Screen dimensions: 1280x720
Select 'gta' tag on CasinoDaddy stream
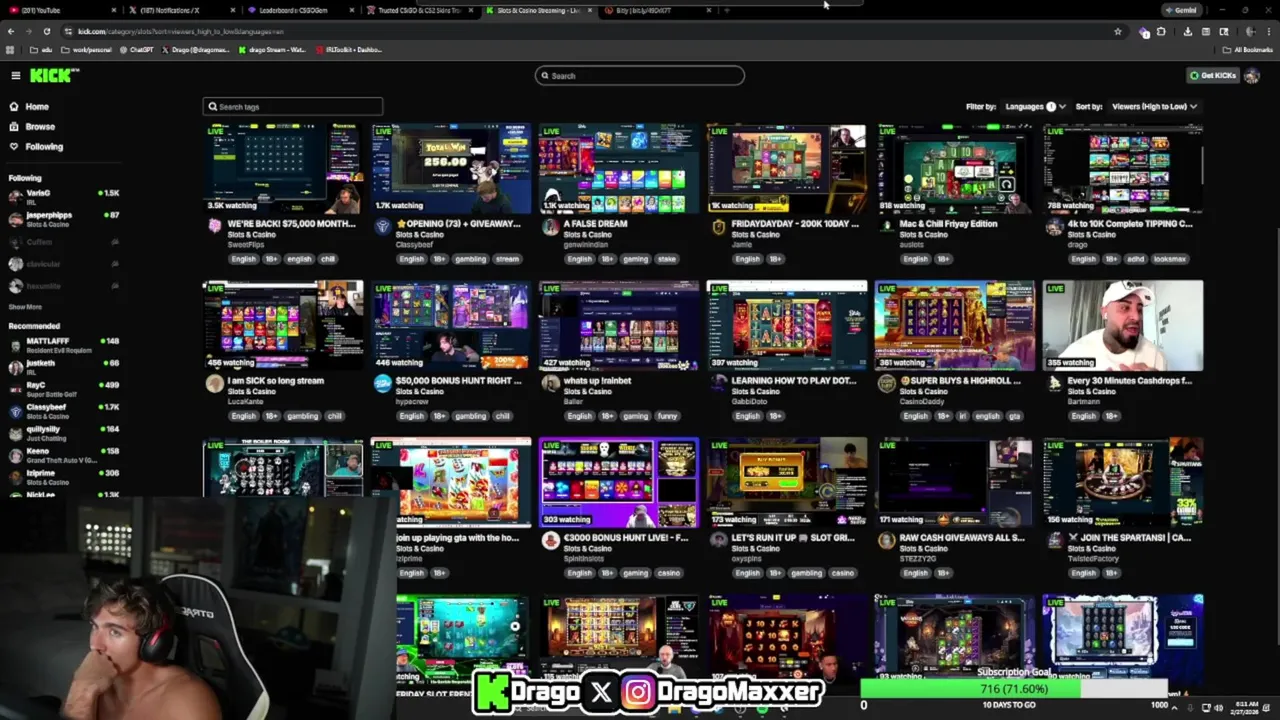pyautogui.click(x=1014, y=416)
